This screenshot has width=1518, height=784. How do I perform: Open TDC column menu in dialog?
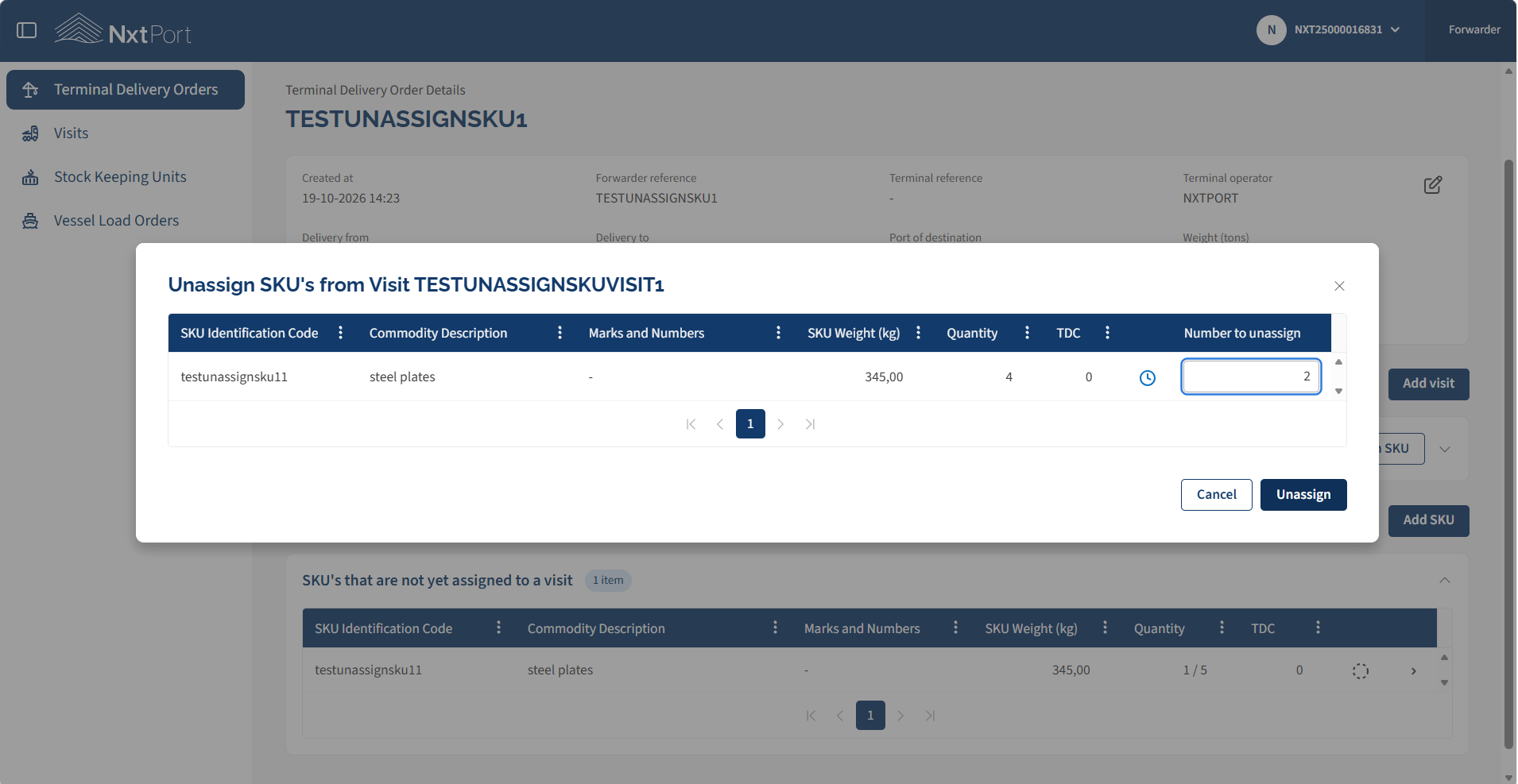(1107, 333)
